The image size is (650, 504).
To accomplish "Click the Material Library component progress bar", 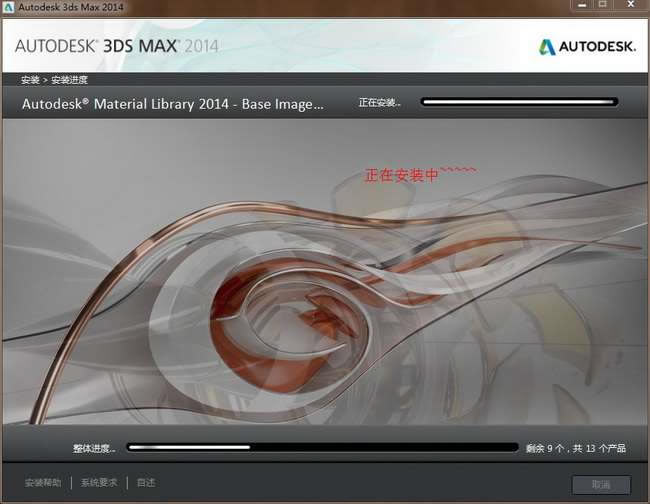I will point(519,102).
